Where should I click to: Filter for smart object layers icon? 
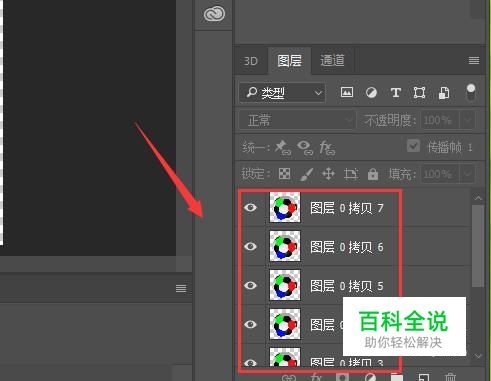click(444, 93)
